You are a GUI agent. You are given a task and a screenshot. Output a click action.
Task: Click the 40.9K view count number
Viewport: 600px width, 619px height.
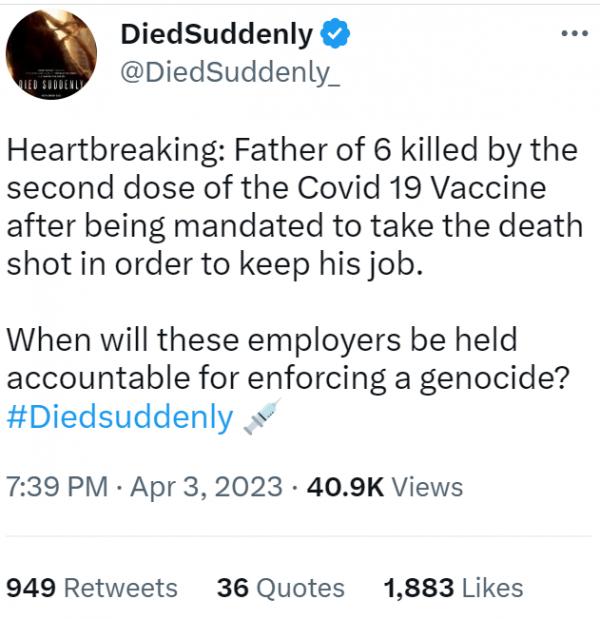(344, 487)
